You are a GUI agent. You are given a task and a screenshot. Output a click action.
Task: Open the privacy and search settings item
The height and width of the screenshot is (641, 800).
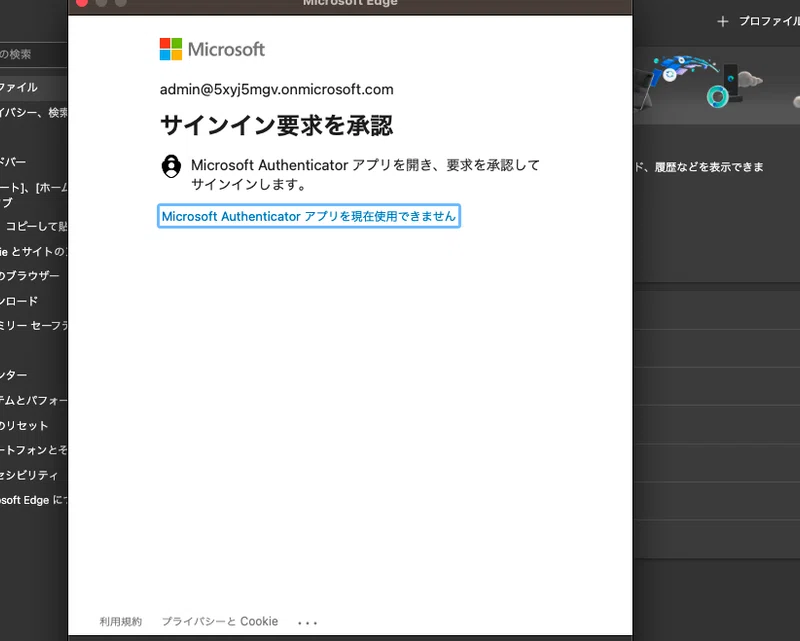point(33,112)
